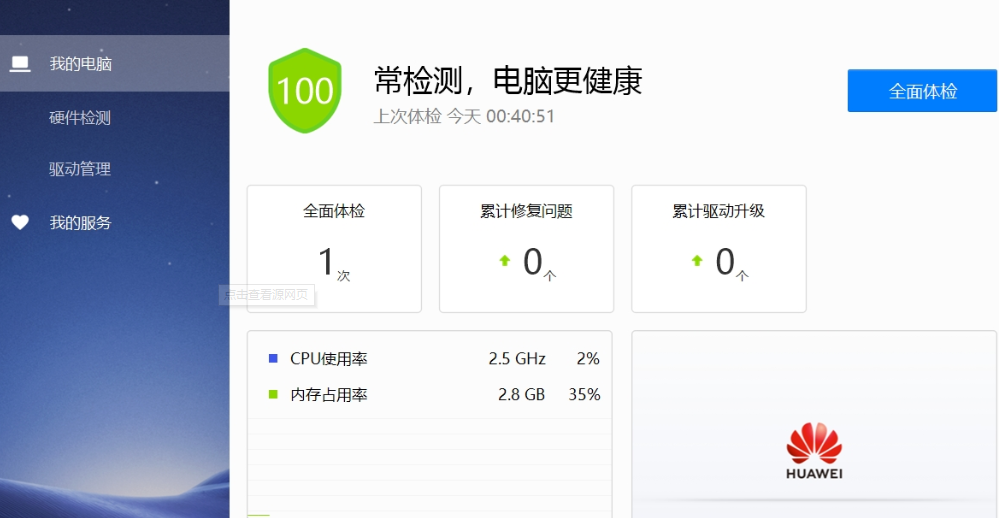Open the 累计修复问题 card
The image size is (999, 518).
click(526, 249)
